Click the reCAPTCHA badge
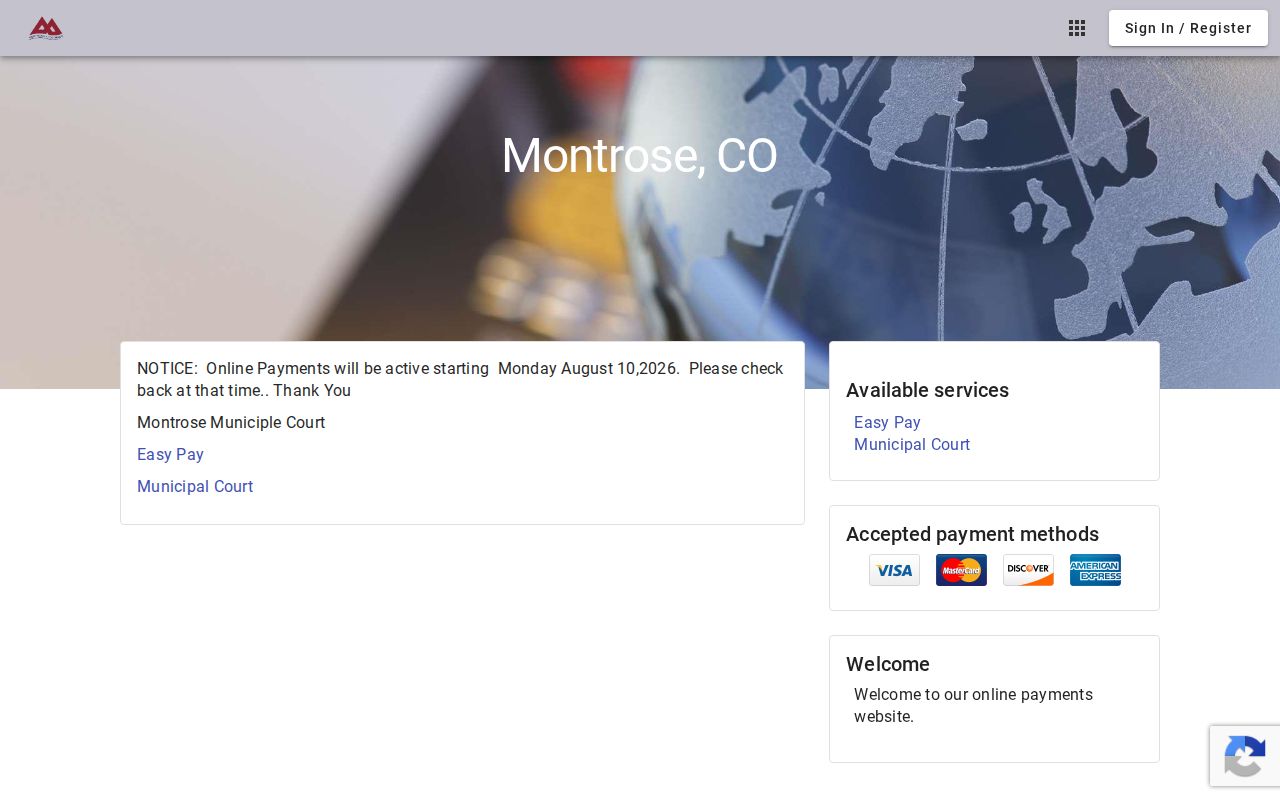The image size is (1280, 800). pyautogui.click(x=1245, y=756)
